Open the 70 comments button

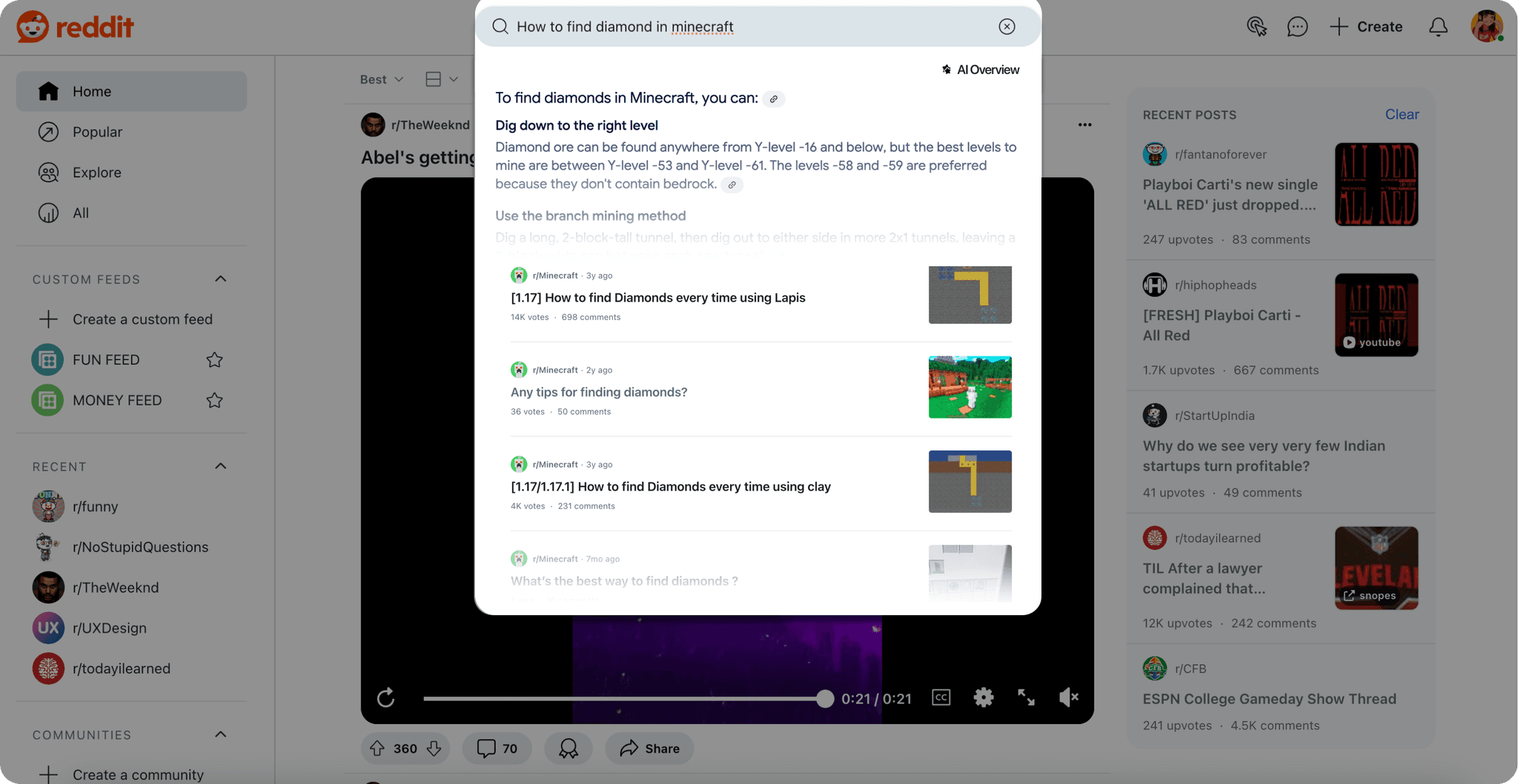click(x=497, y=748)
